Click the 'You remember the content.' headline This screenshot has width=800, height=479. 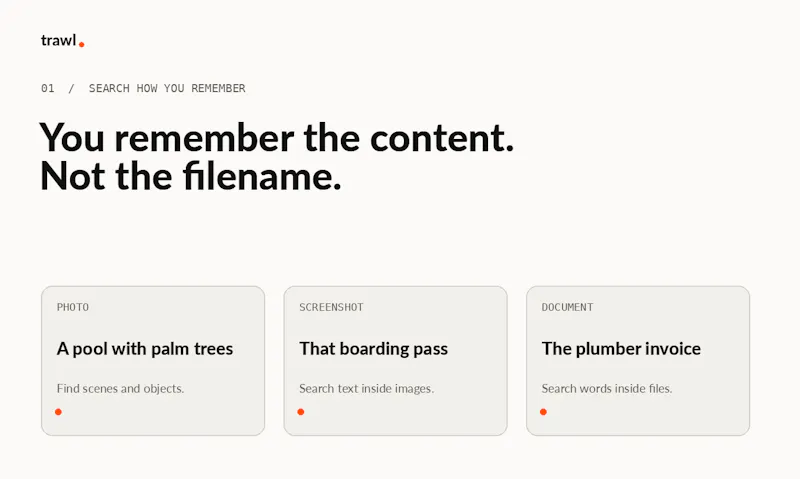pos(277,138)
